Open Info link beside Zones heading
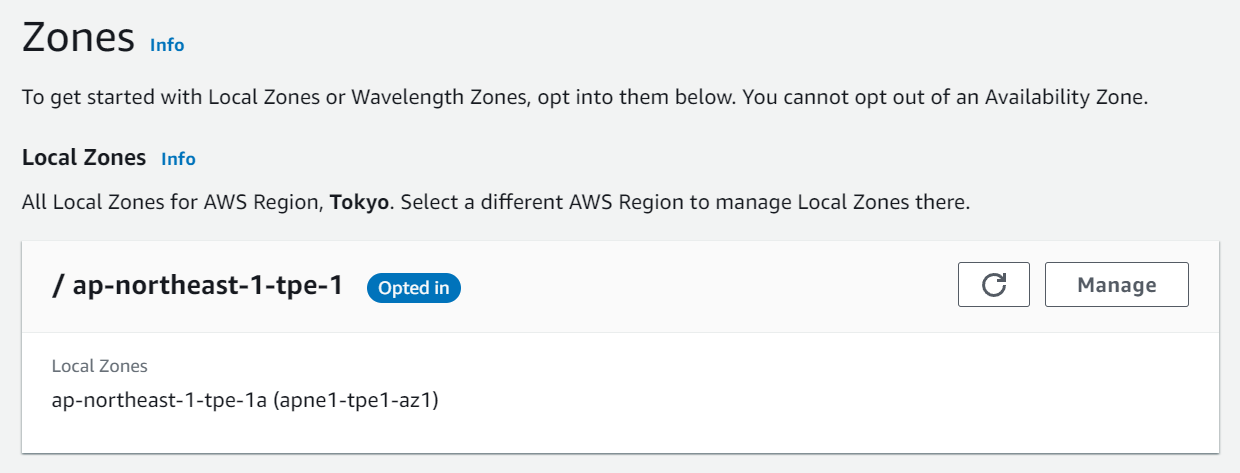 coord(167,45)
